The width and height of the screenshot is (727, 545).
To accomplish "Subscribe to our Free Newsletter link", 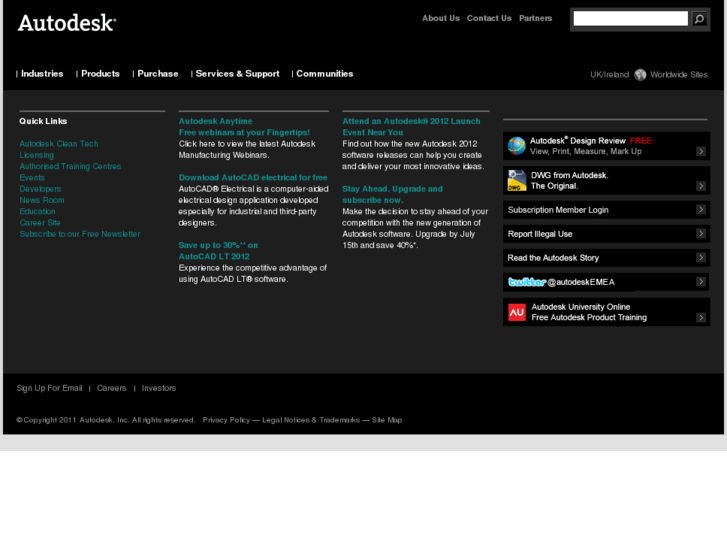I will tap(80, 234).
